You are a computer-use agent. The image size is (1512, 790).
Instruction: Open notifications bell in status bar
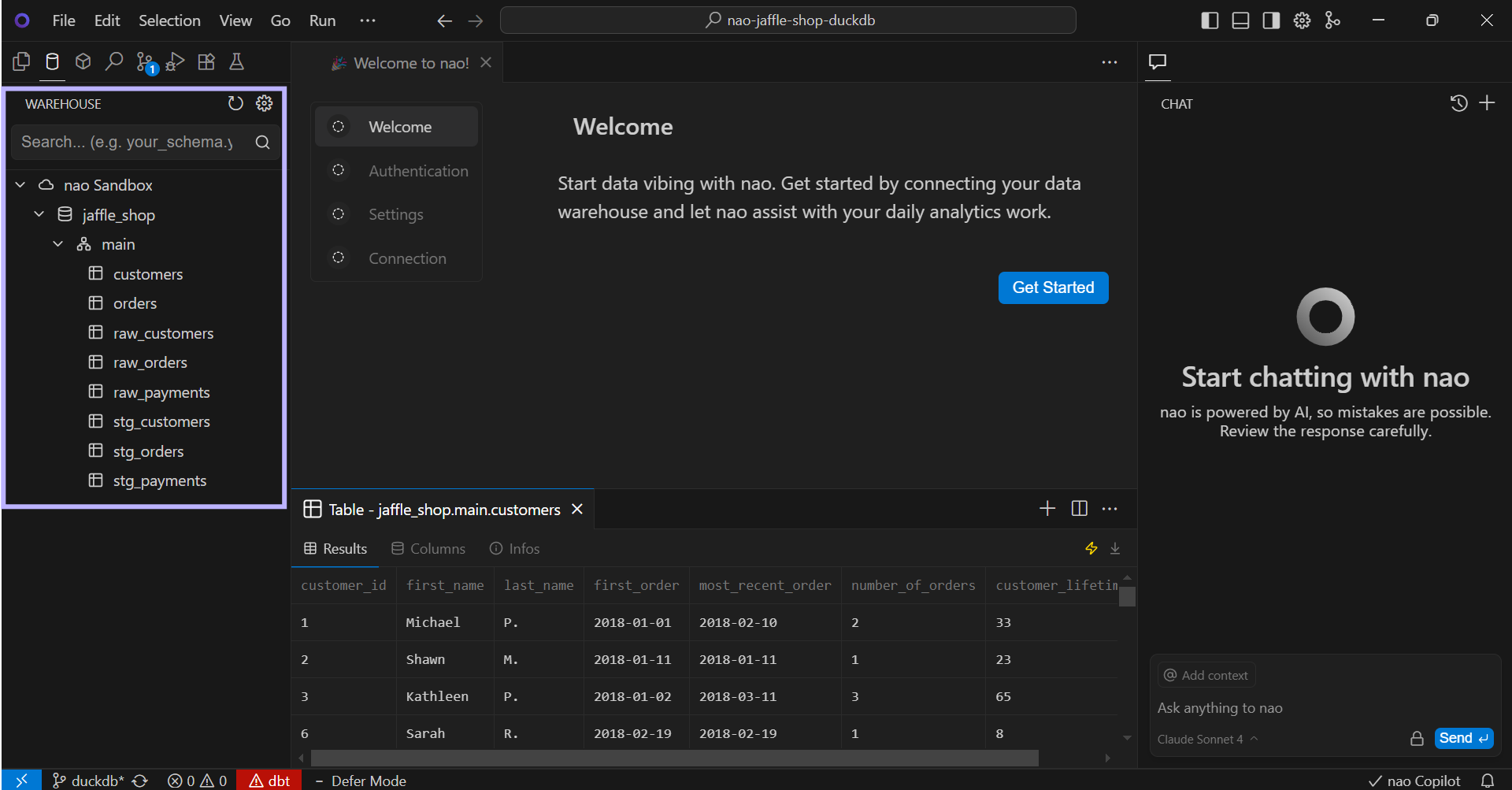1488,781
